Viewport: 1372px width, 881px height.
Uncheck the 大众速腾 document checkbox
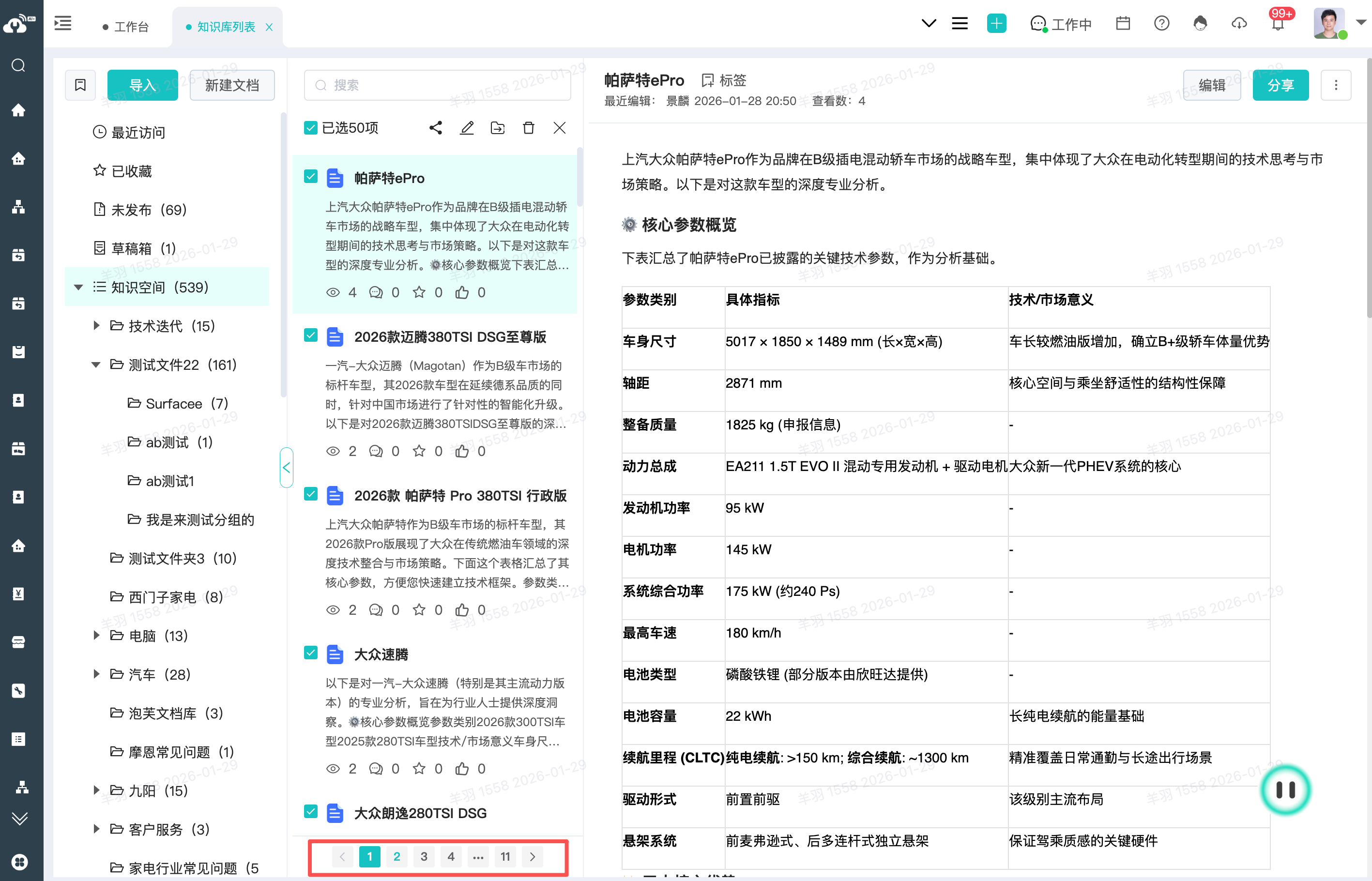(311, 653)
